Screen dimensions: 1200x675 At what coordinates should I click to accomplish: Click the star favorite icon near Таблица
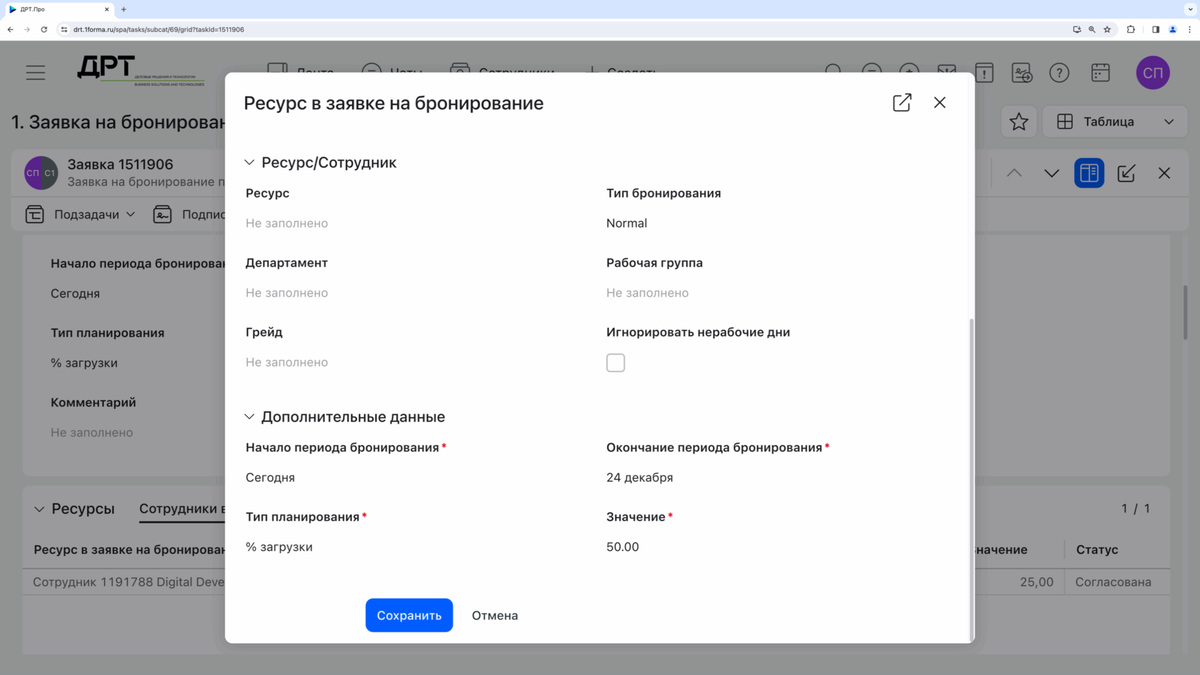1019,121
